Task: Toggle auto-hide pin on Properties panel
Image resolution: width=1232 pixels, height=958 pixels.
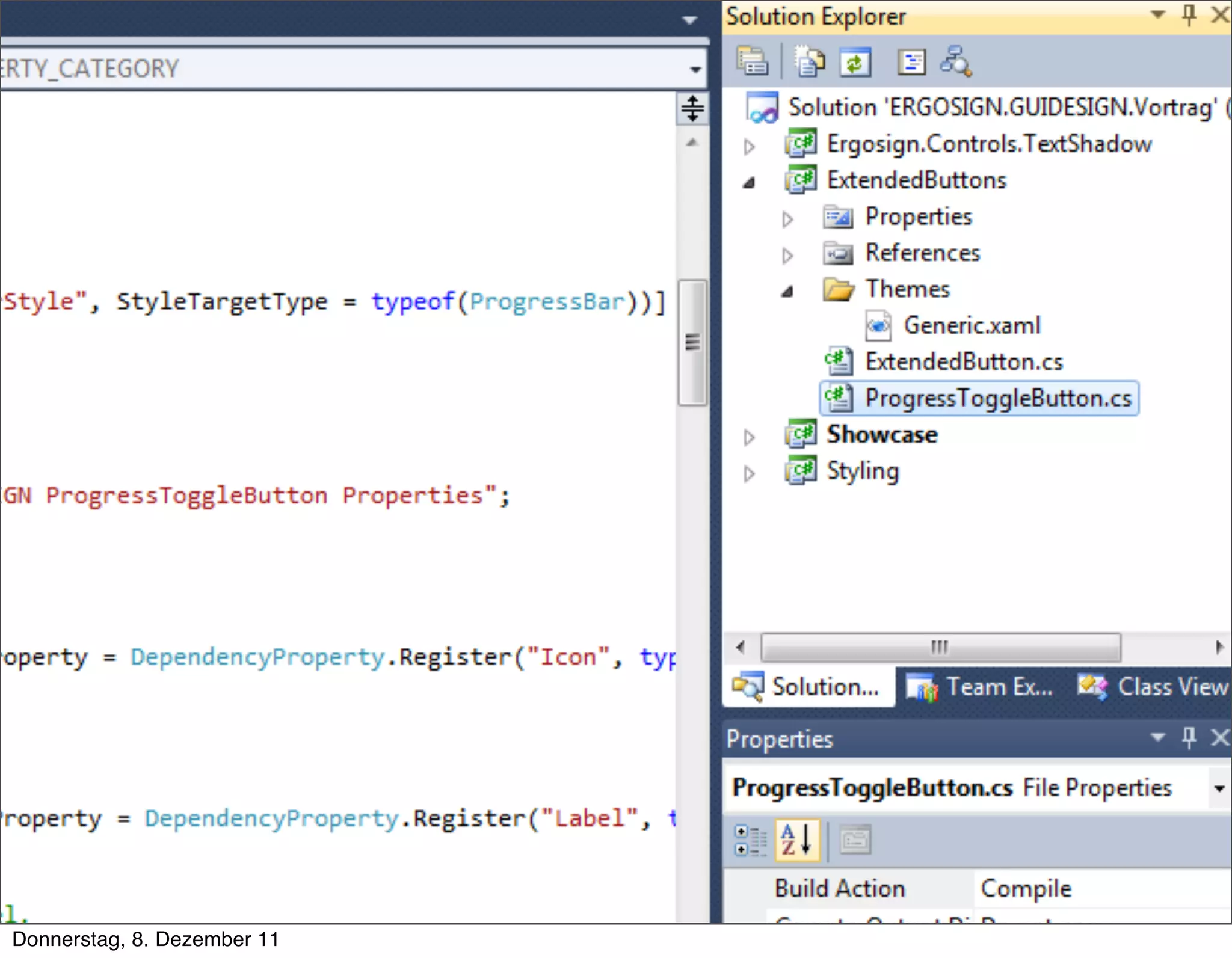Action: 1189,737
